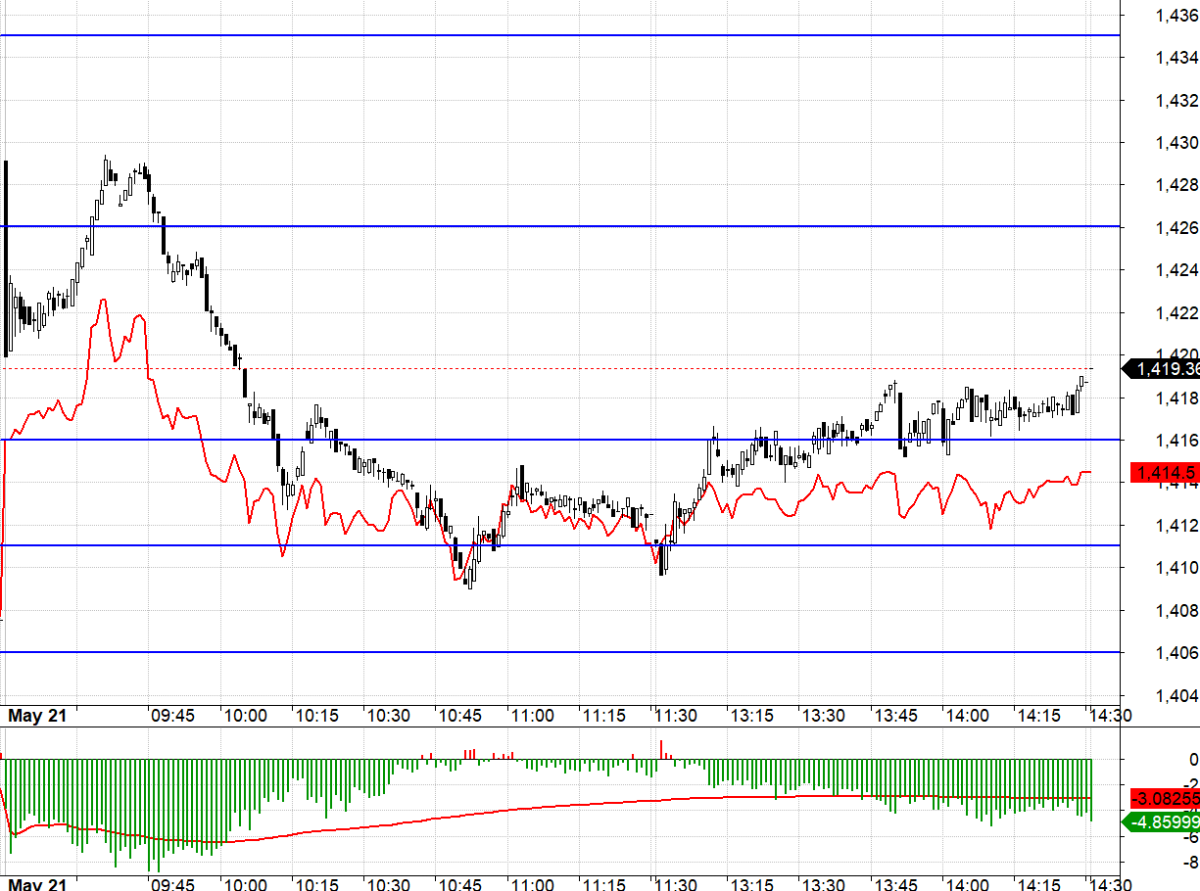This screenshot has width=1200, height=891.
Task: Click the 1,404 label on the price scale
Action: pos(1176,695)
